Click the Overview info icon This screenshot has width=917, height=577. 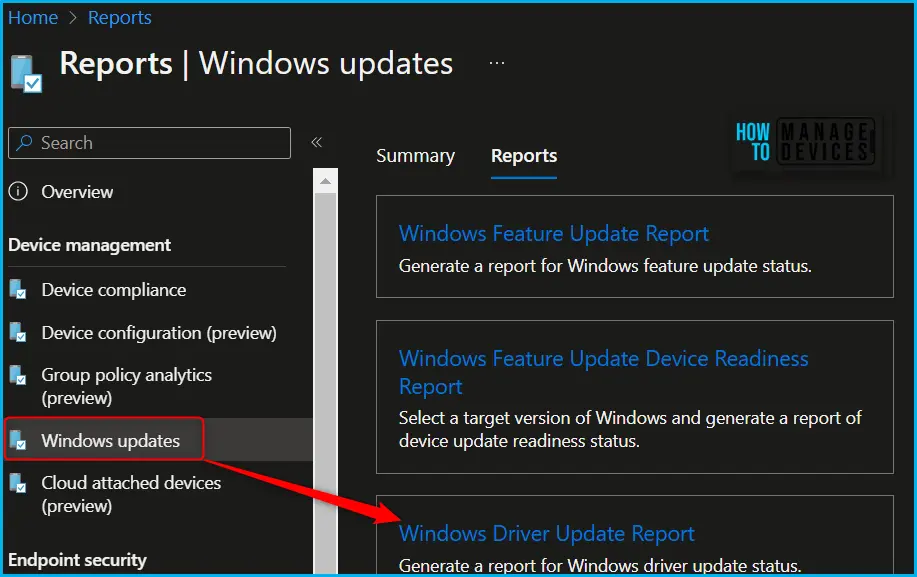point(20,192)
